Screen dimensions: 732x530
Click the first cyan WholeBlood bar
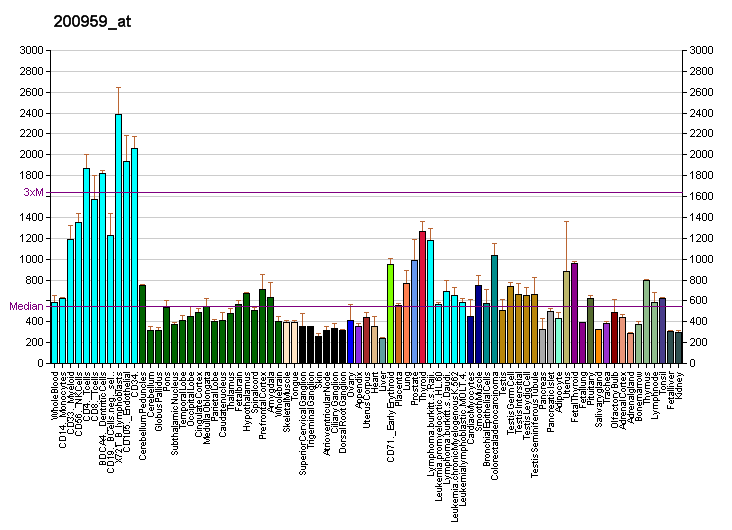coord(54,332)
